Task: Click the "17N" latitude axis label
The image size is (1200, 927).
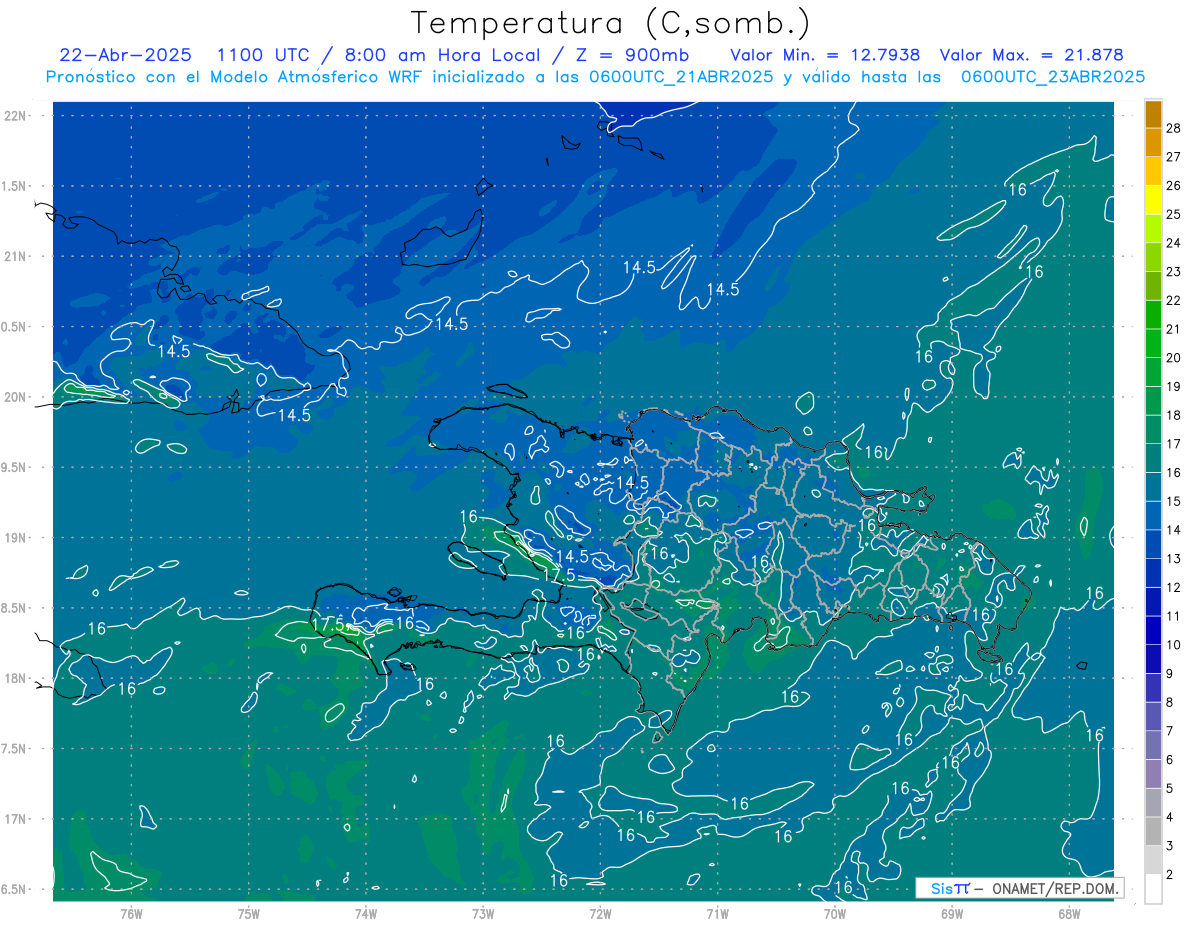Action: click(x=17, y=819)
